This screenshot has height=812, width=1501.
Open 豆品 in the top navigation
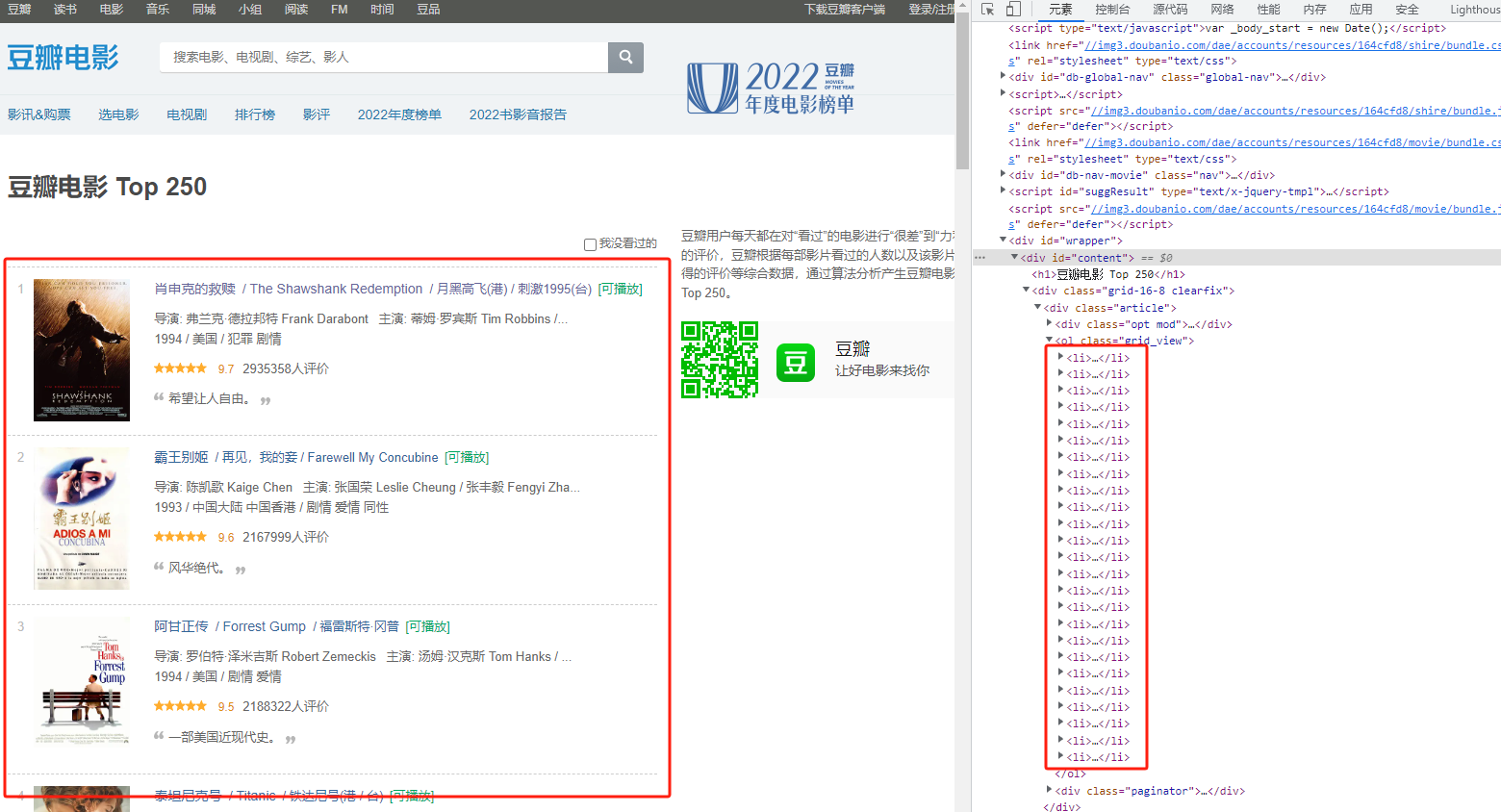click(x=428, y=10)
